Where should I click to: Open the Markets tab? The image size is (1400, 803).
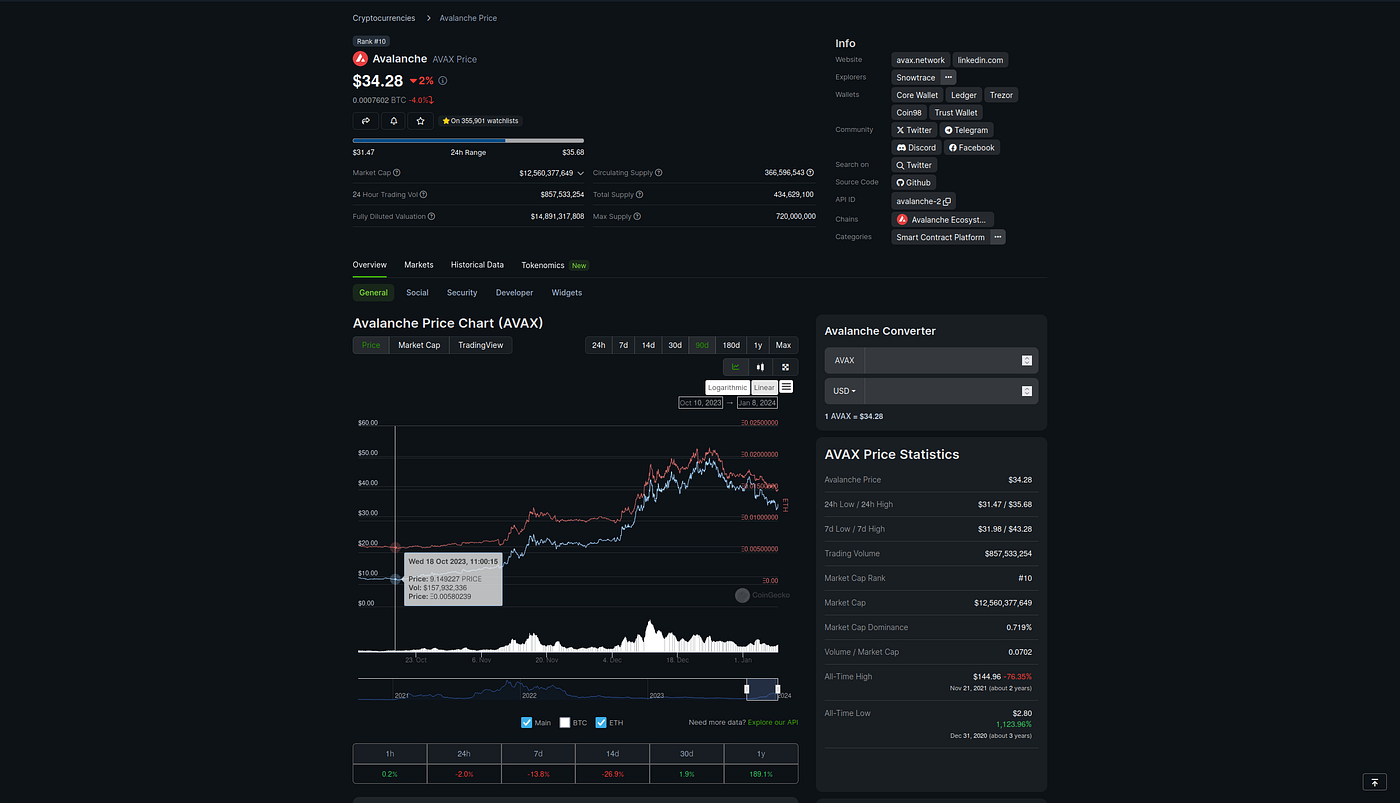419,265
